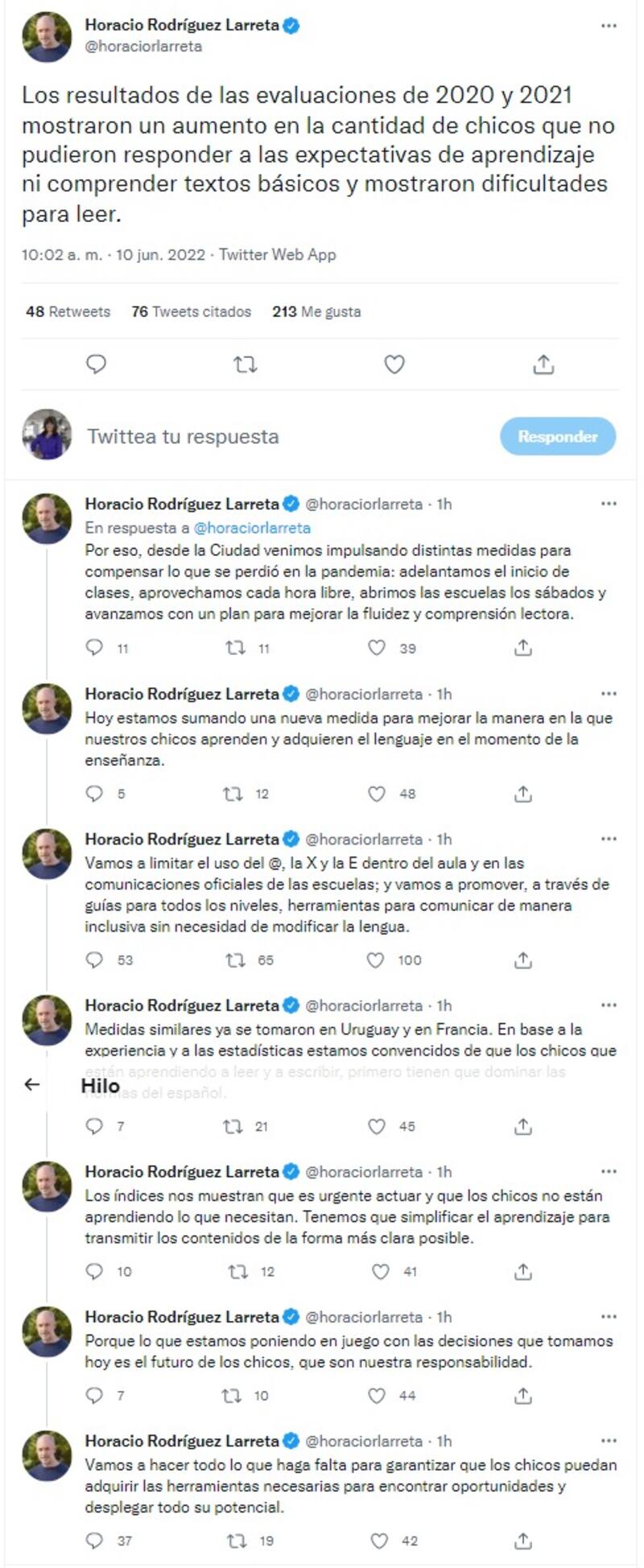Click the @horaciorlarreta mention in 'En respuesta a'
Screen dimensions: 644x1568
(252, 528)
